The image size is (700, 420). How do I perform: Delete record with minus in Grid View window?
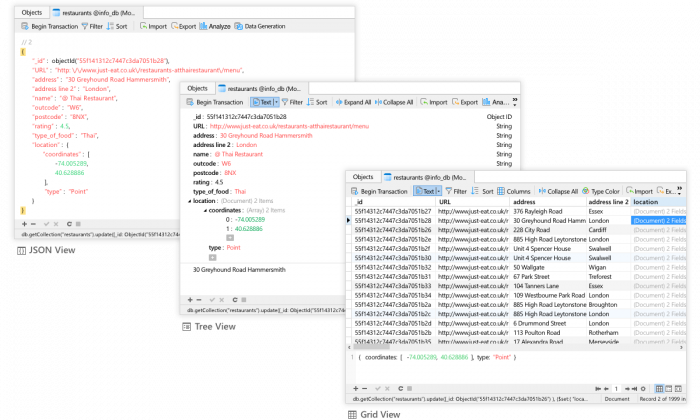click(x=365, y=389)
